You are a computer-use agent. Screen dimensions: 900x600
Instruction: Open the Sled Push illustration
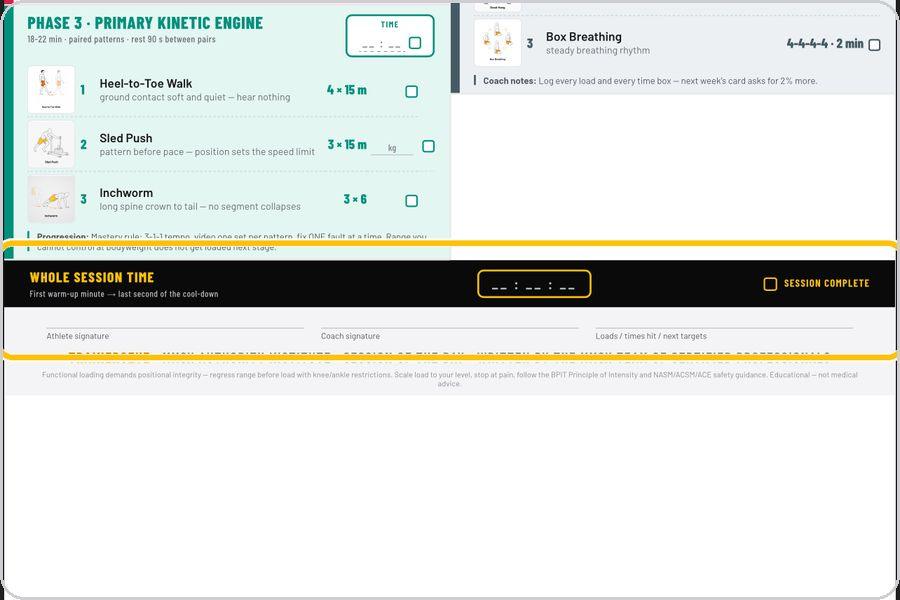[x=51, y=144]
